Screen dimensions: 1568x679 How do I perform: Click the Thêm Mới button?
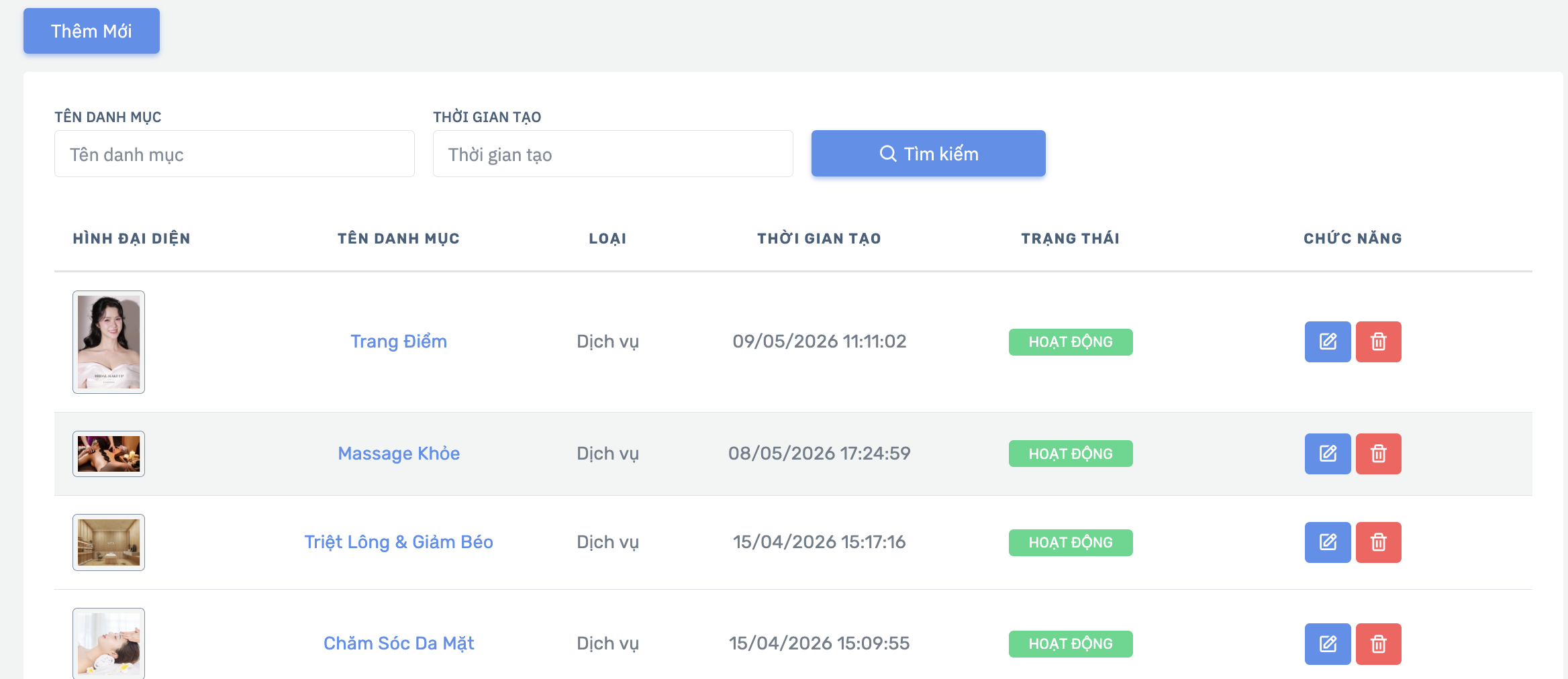click(x=91, y=31)
